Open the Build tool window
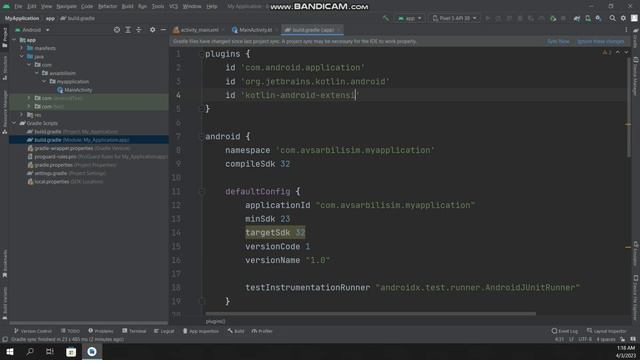Viewport: 640px width, 360px height. pyautogui.click(x=236, y=331)
